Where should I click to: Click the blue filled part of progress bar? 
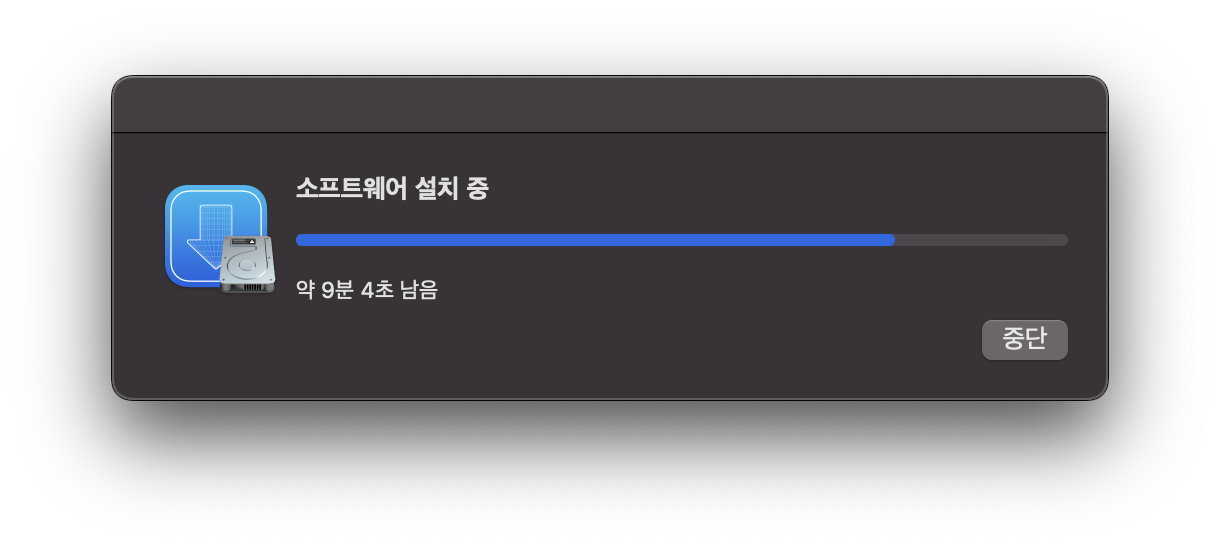click(595, 240)
